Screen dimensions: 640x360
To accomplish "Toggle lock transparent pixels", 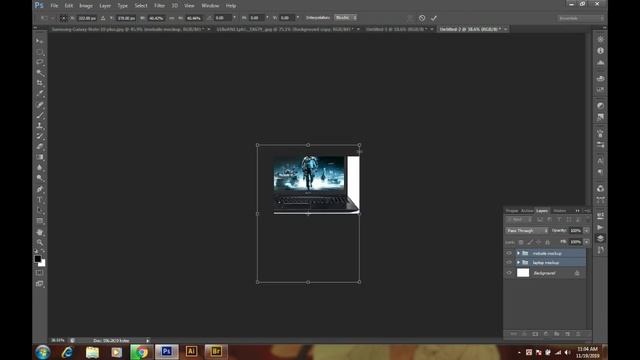I will (521, 242).
